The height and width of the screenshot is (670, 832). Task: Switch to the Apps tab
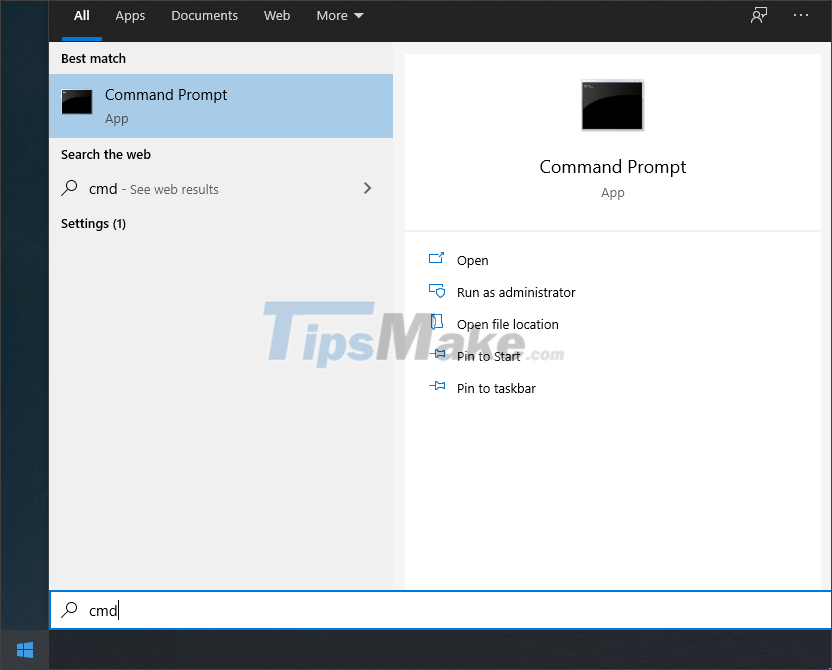[130, 15]
